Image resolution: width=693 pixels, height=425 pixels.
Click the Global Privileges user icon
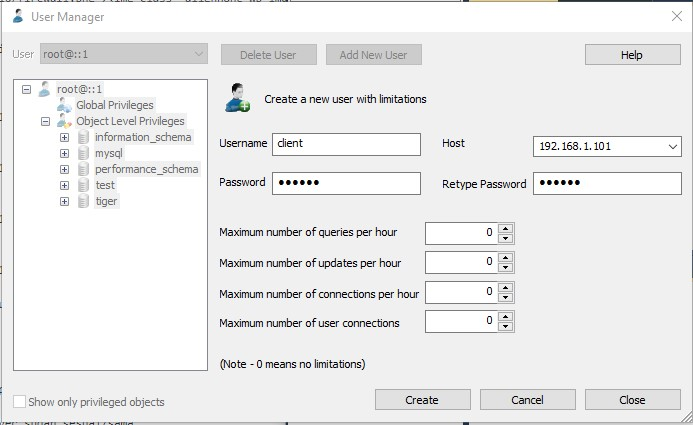click(x=64, y=105)
